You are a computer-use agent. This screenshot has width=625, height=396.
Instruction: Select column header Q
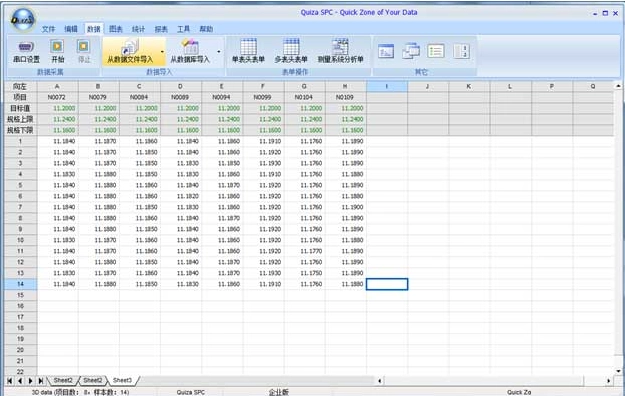pyautogui.click(x=593, y=86)
